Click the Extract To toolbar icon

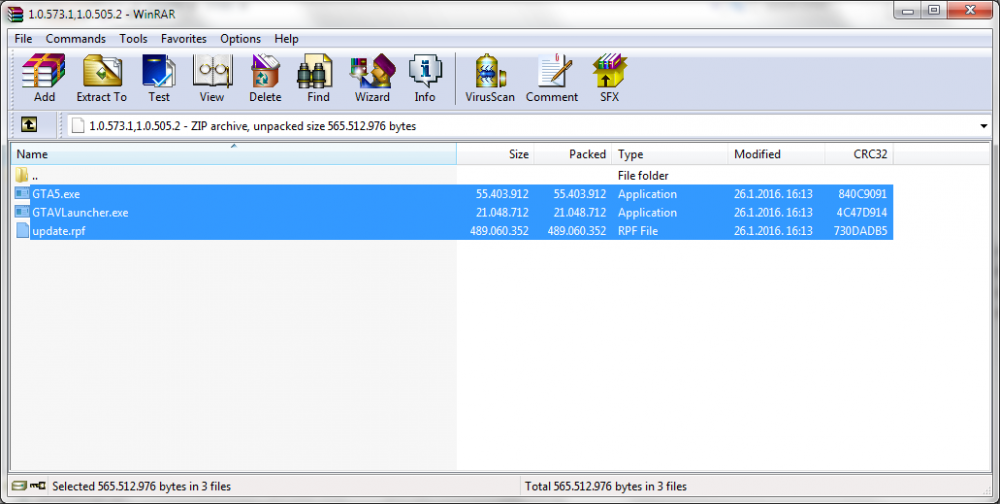click(101, 78)
